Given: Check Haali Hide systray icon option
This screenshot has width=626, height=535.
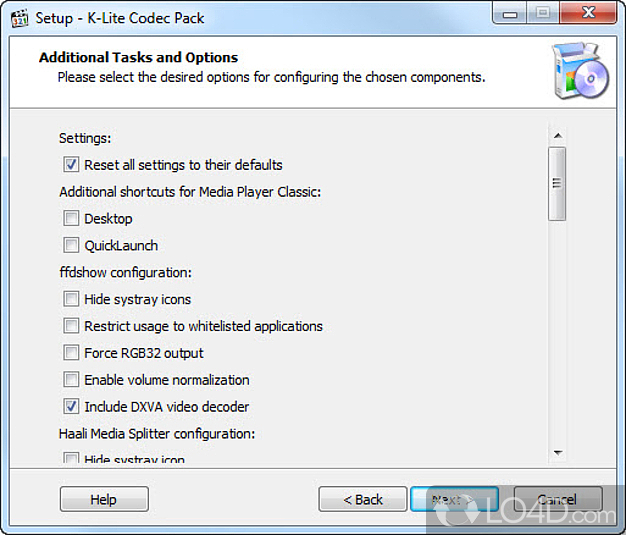Looking at the screenshot, I should point(71,459).
